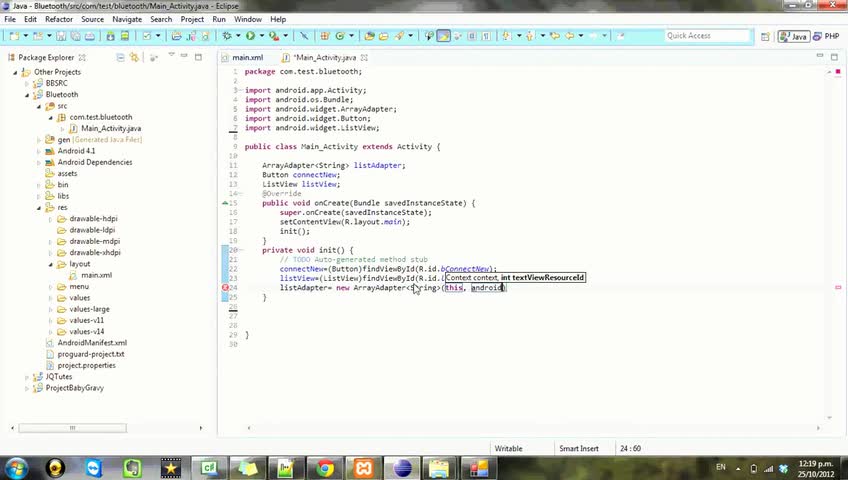
Task: Open dropdown next to New file icon
Action: click(25, 36)
